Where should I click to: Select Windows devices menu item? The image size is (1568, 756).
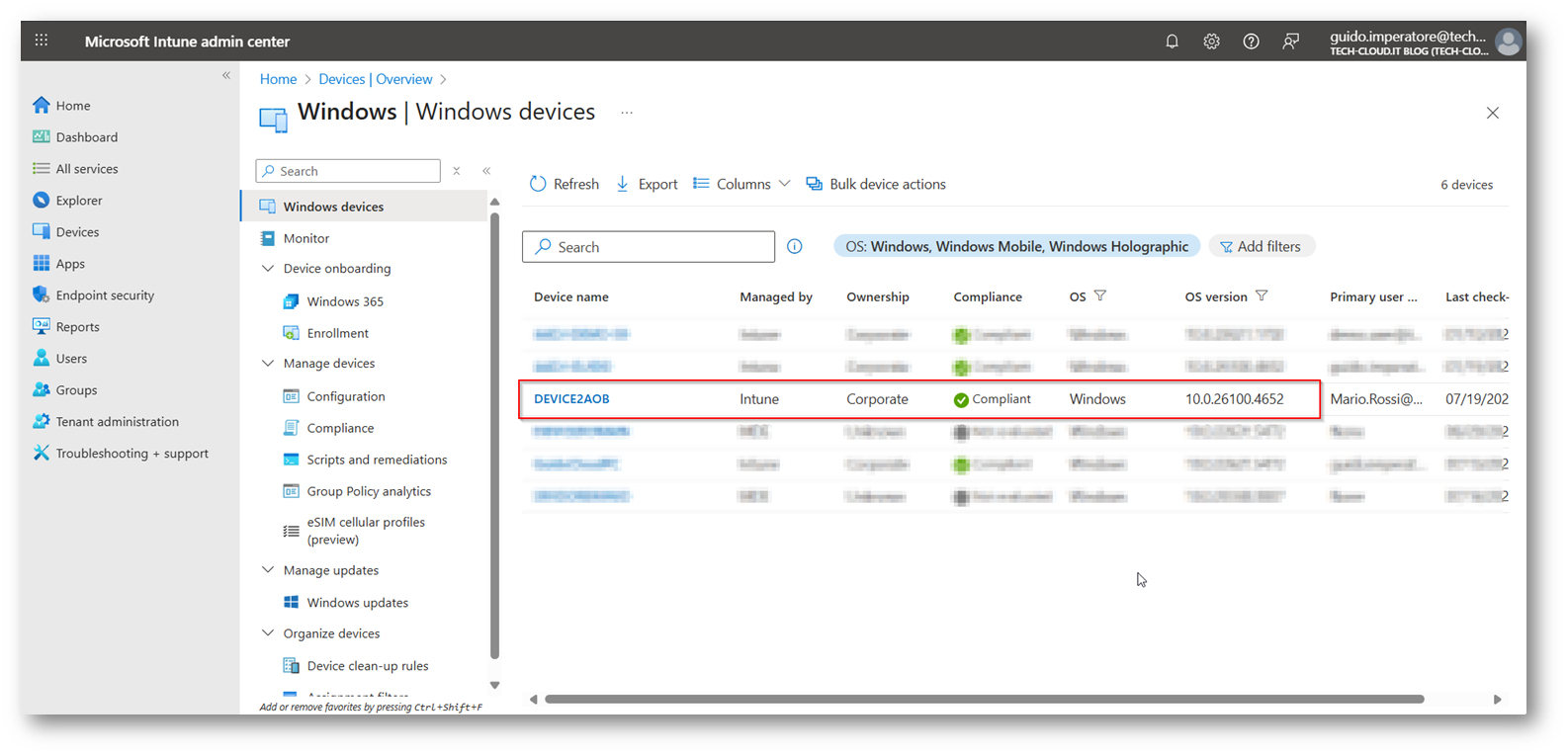(x=364, y=207)
